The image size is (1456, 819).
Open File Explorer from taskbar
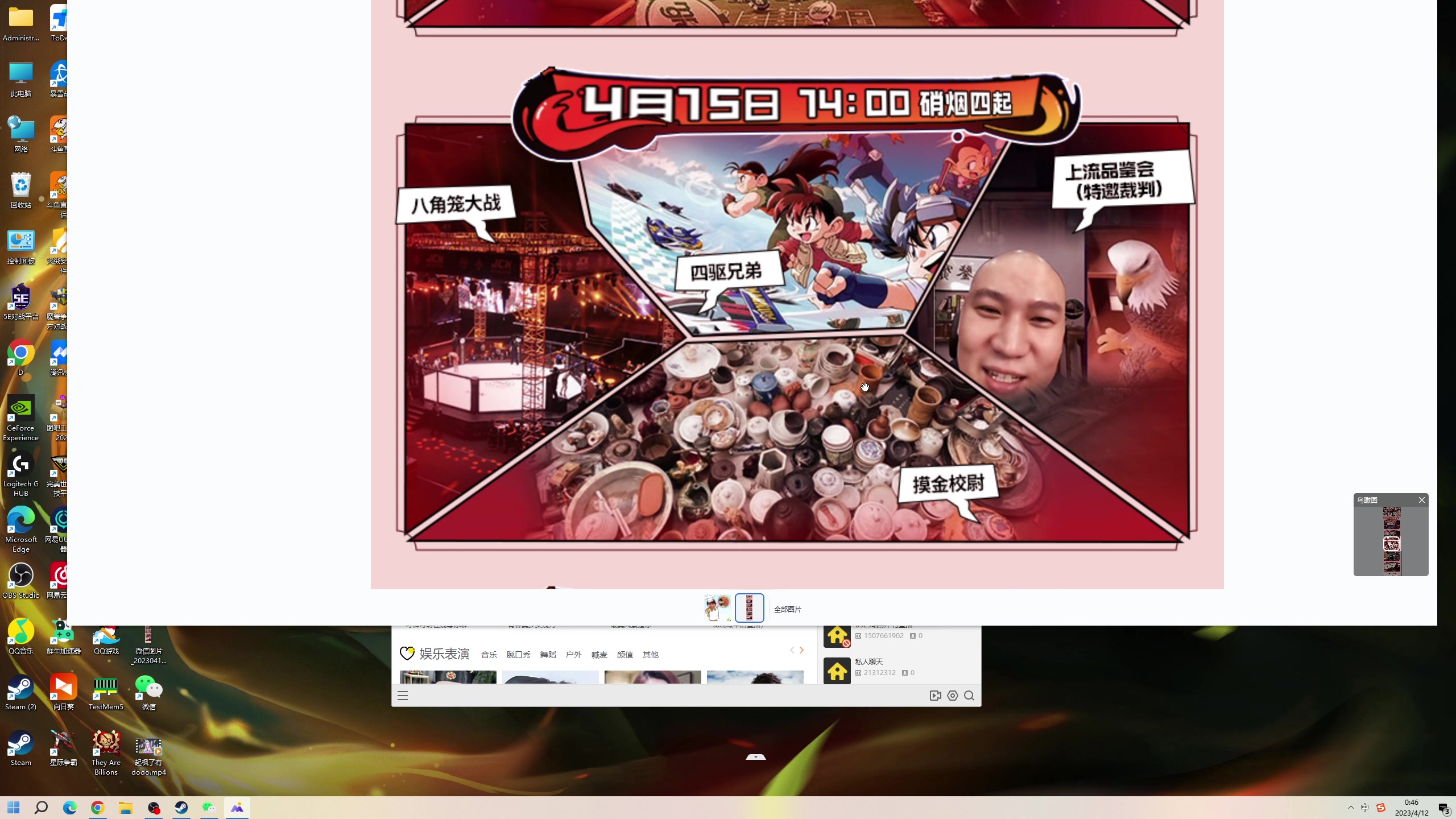(x=125, y=808)
